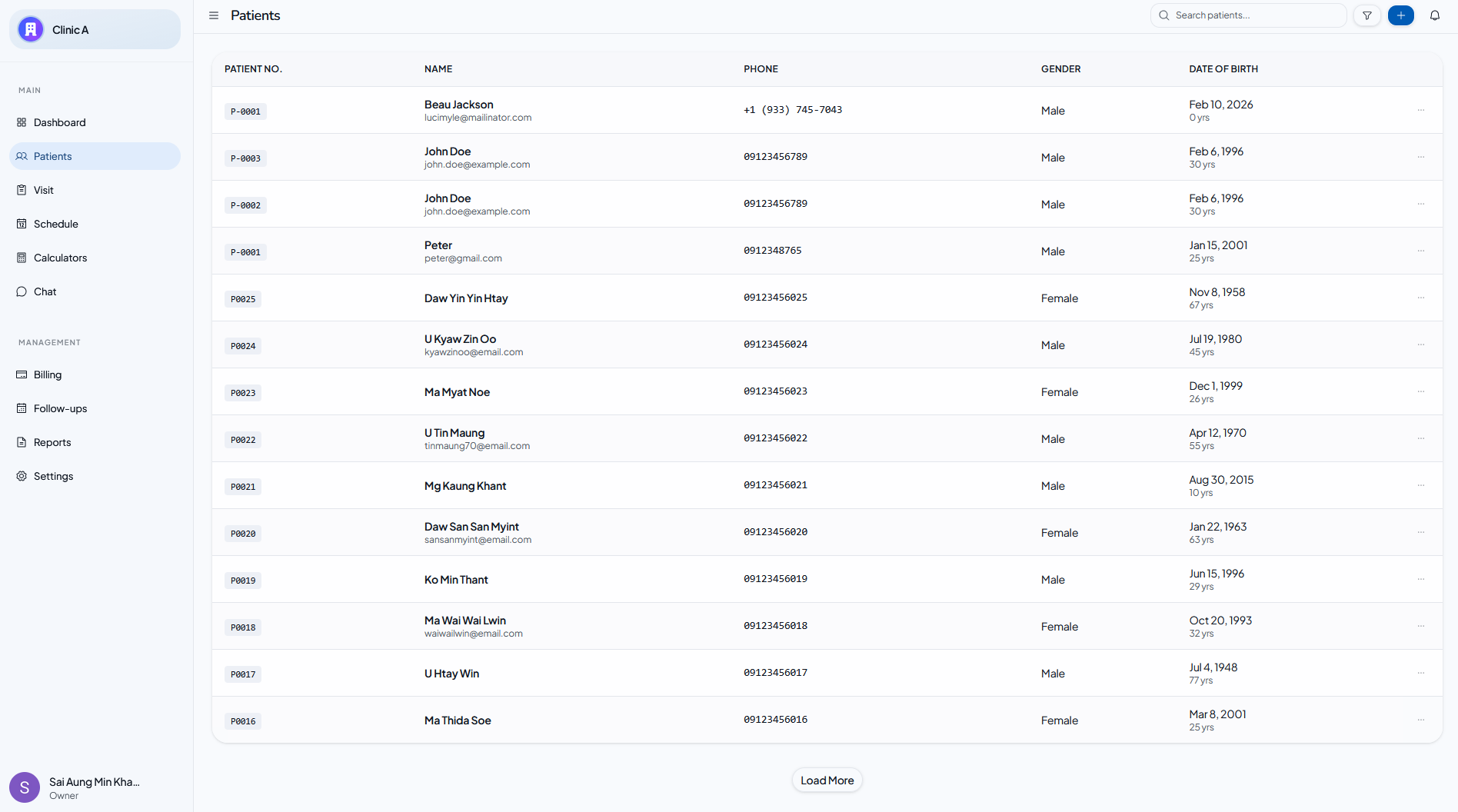Open row actions menu for Peter
1458x812 pixels.
pos(1421,251)
